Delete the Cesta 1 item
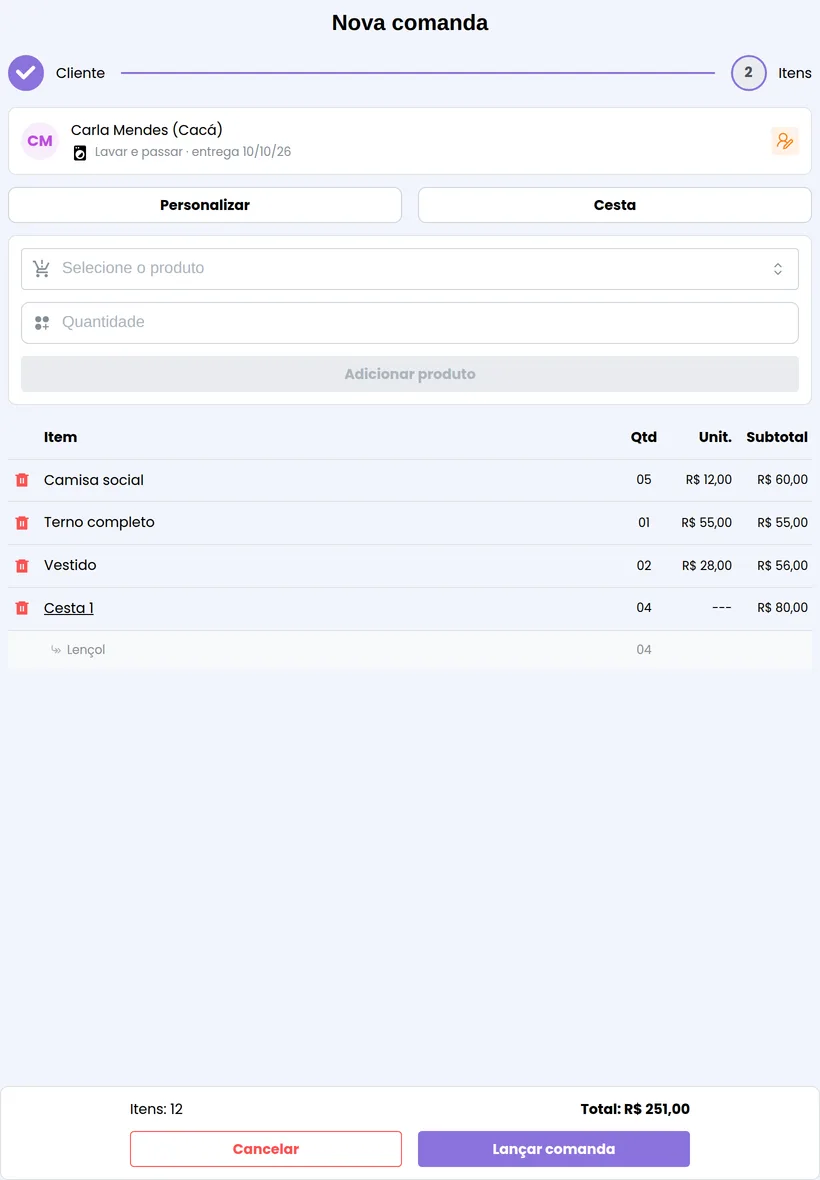Image resolution: width=820 pixels, height=1180 pixels. pos(22,608)
